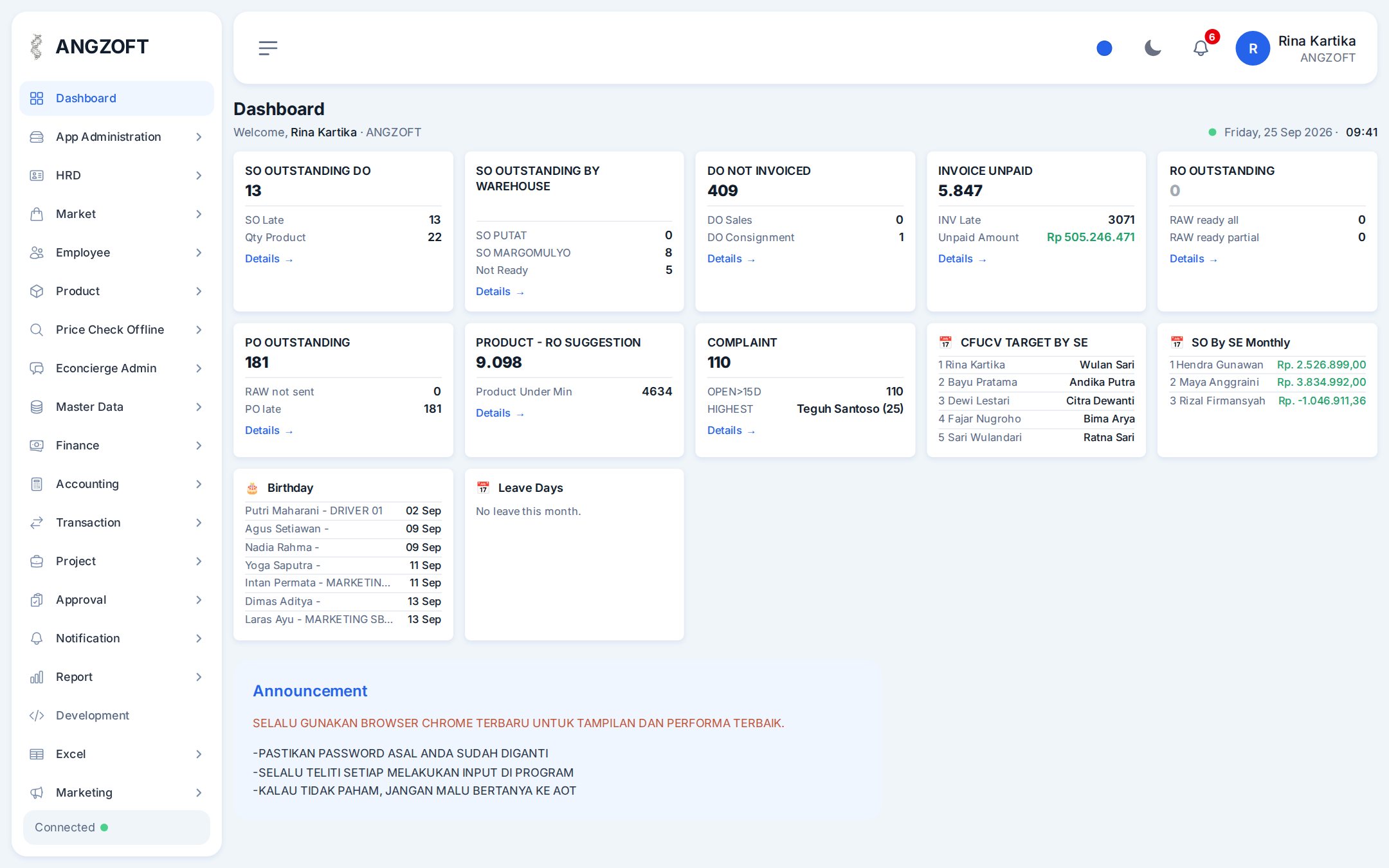Open Details link under RO Outstanding

pyautogui.click(x=1194, y=259)
